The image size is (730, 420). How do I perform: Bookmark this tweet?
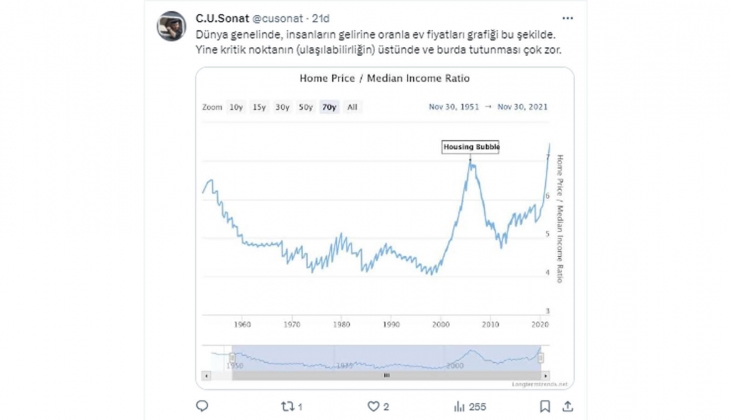[544, 406]
